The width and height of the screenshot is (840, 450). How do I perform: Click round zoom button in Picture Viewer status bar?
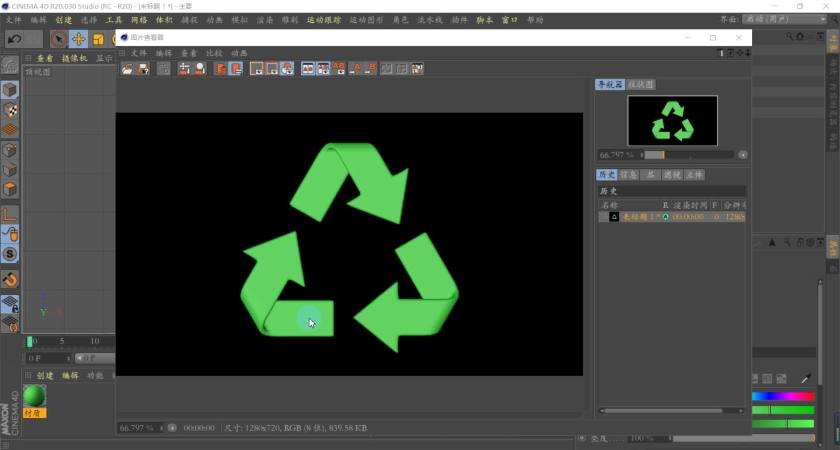(x=172, y=428)
